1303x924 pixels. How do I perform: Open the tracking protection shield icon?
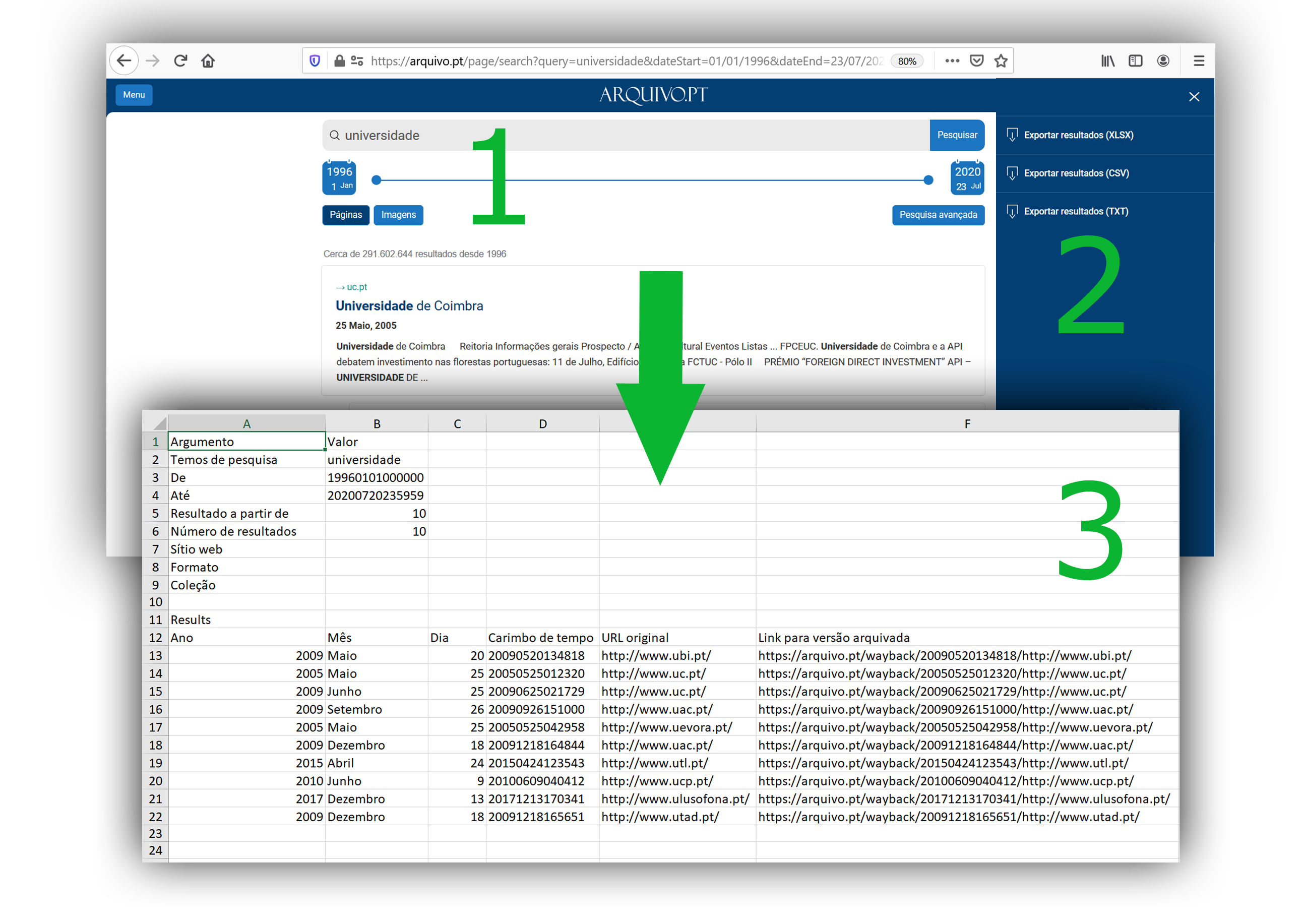click(315, 60)
